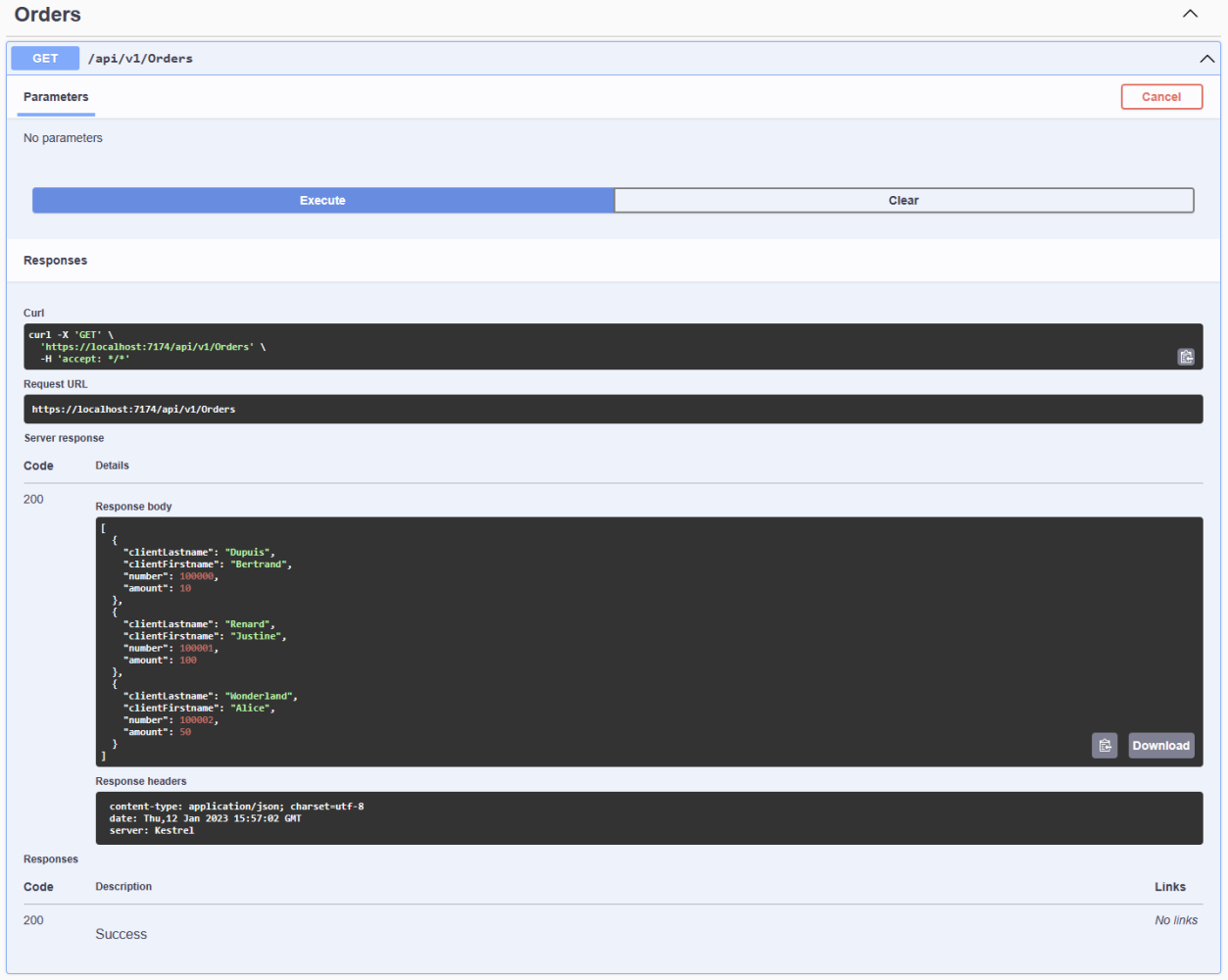Click inside the JSON response body
The width and height of the screenshot is (1228, 980).
point(649,642)
